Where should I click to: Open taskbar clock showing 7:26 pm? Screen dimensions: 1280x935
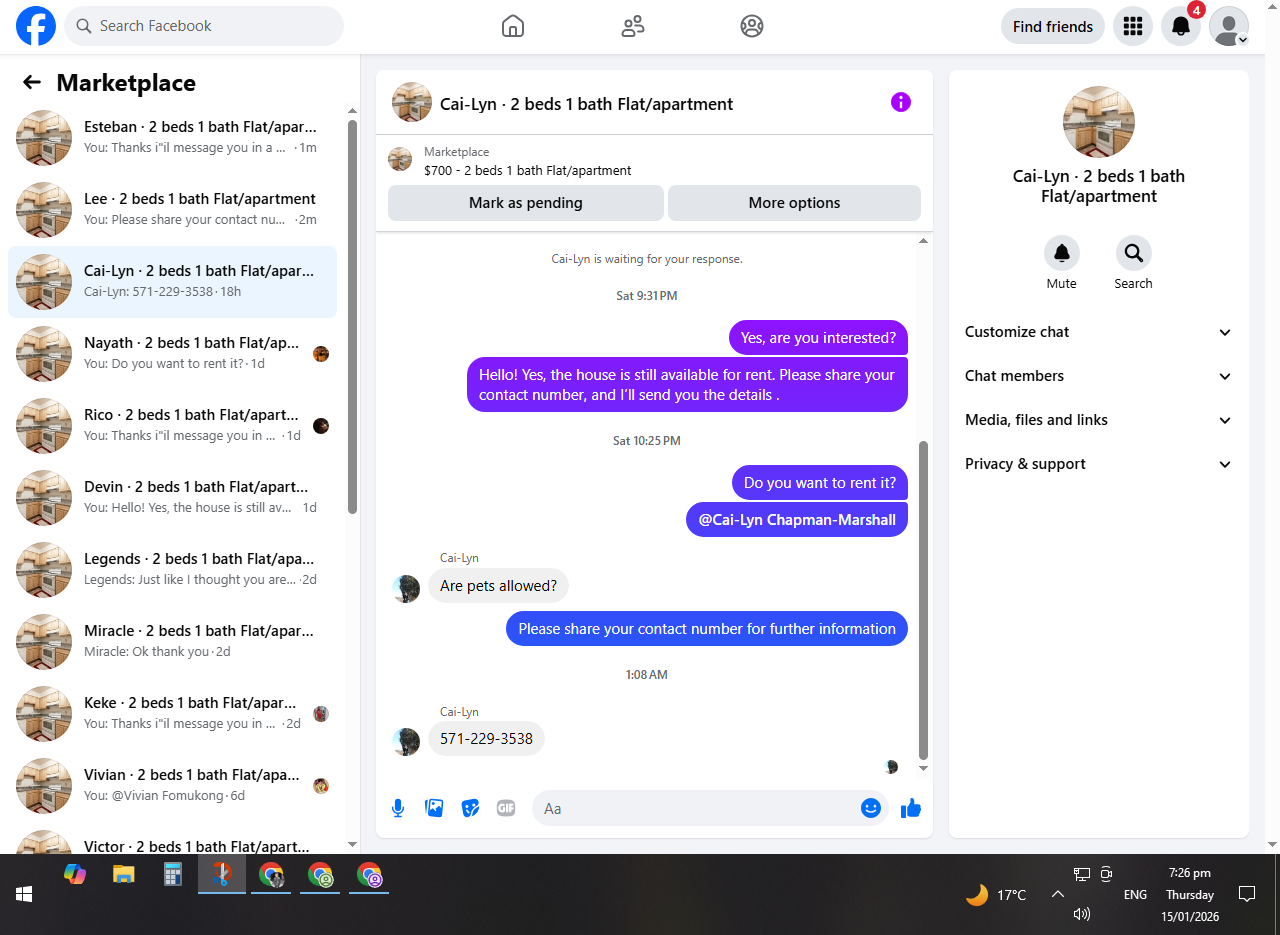pos(1188,894)
